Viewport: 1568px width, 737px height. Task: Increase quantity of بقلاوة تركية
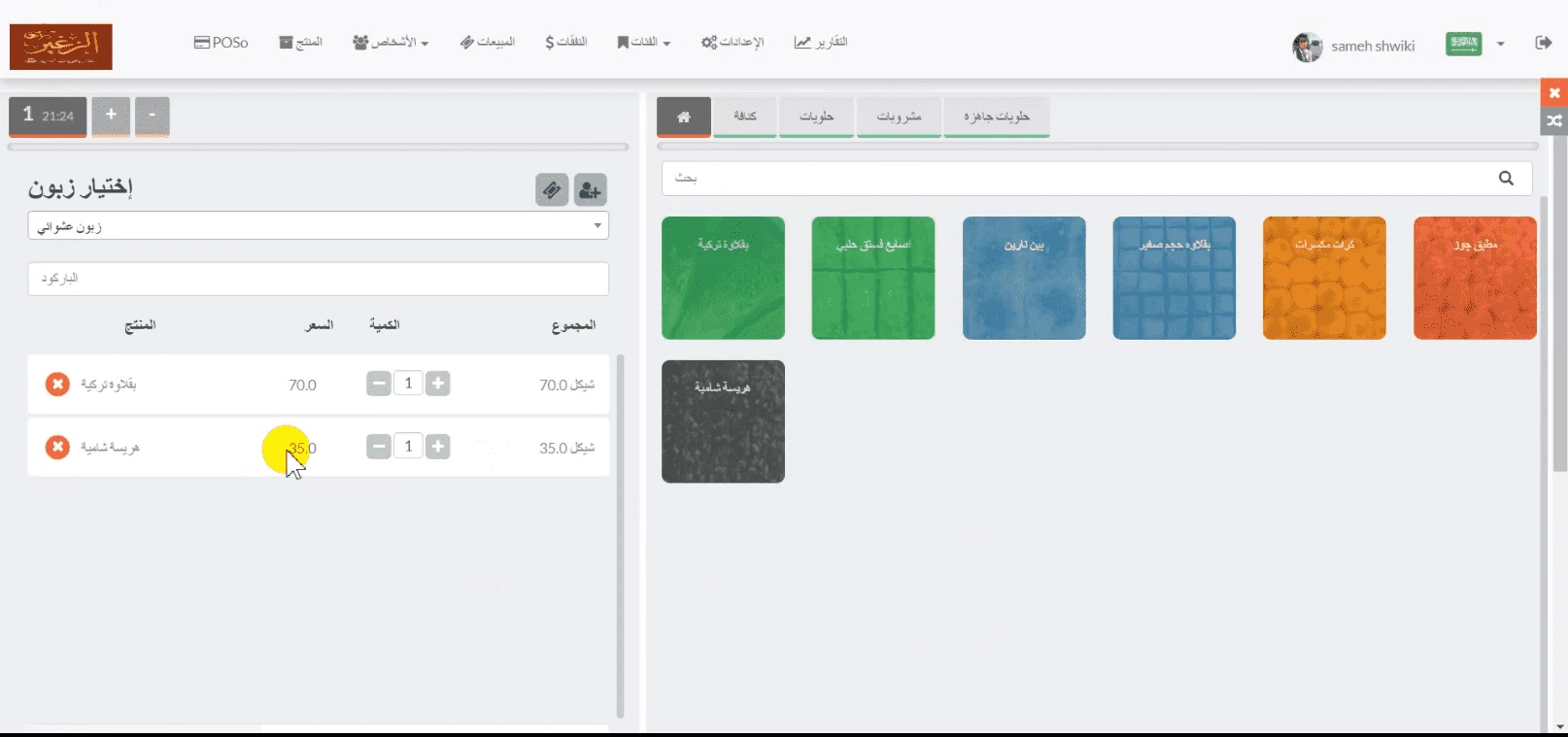[x=438, y=384]
